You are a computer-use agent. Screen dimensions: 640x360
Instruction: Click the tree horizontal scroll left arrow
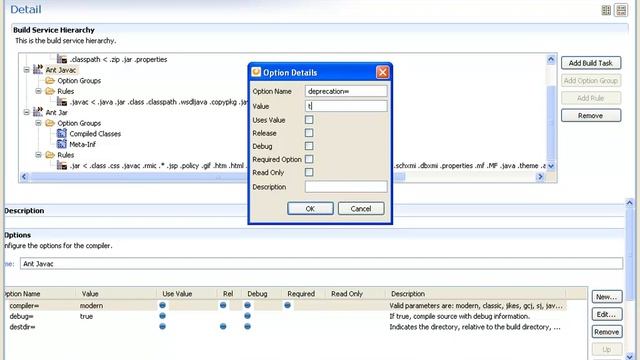[24, 176]
